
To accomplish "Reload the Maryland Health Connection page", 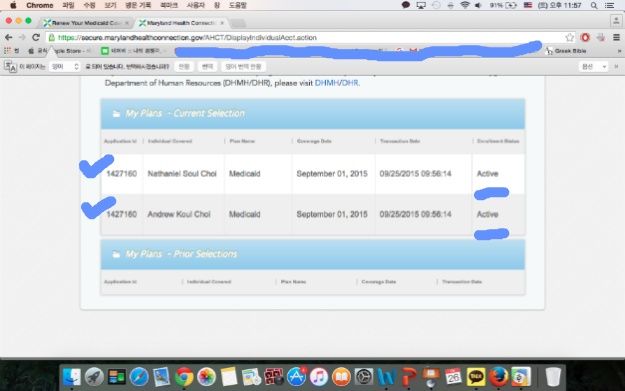I will [35, 37].
